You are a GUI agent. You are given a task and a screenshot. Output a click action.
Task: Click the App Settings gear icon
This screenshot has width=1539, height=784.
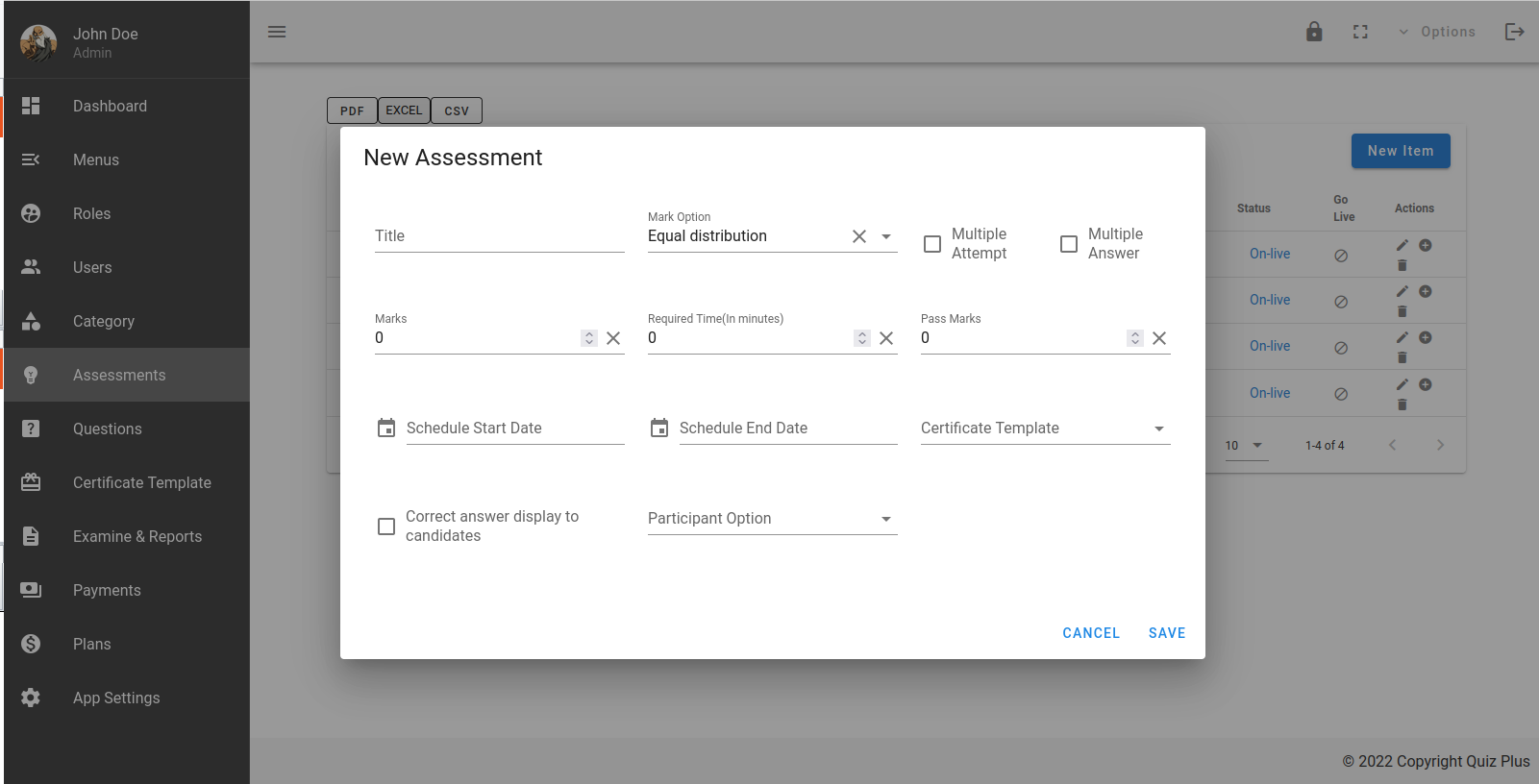tap(31, 698)
